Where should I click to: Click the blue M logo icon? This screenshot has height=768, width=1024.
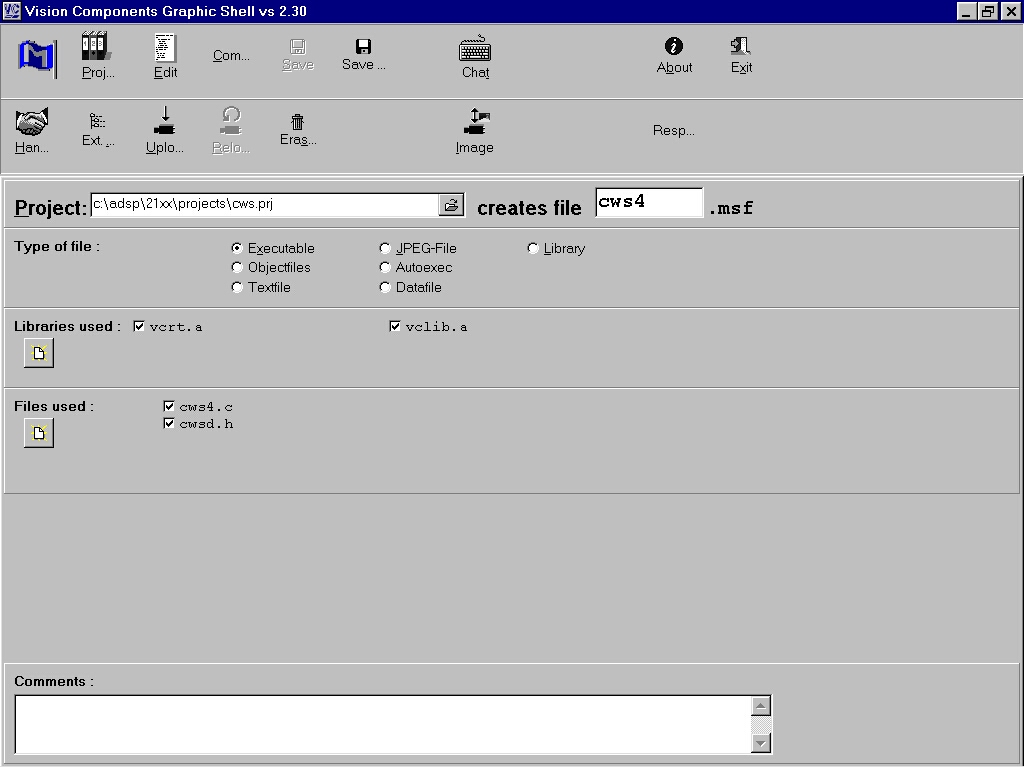36,57
